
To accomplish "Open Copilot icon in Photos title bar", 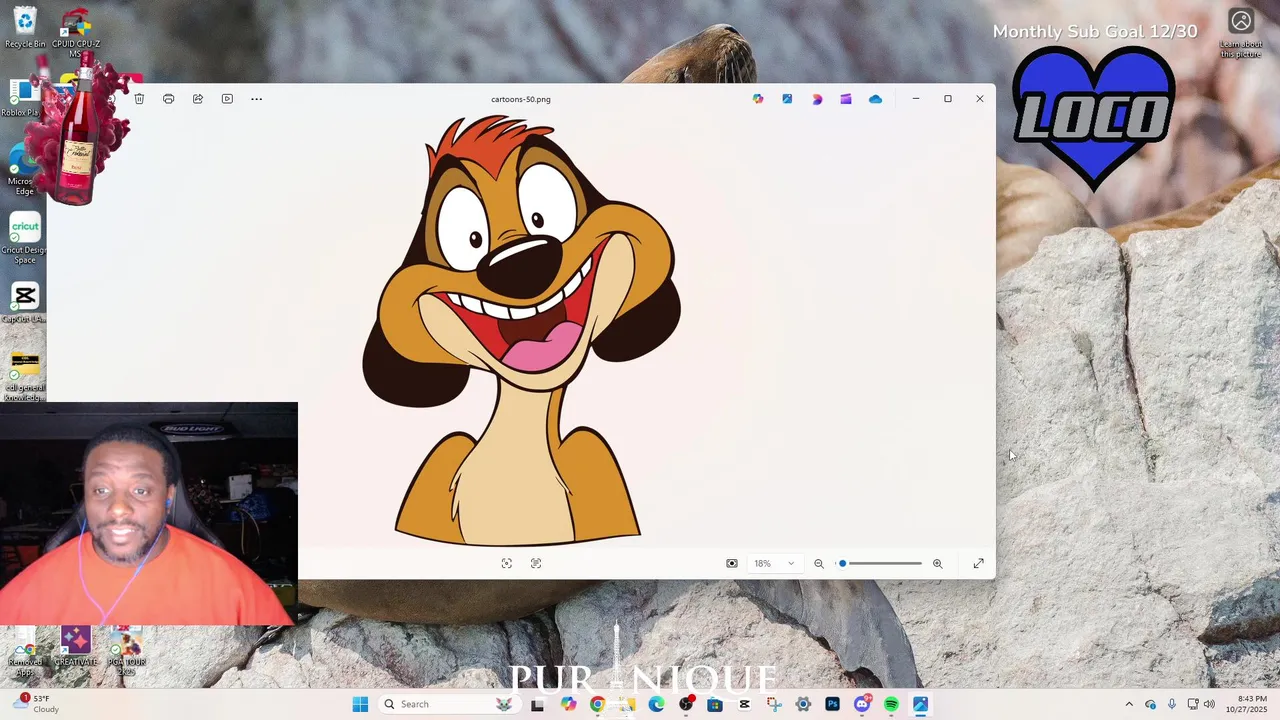I will (758, 99).
